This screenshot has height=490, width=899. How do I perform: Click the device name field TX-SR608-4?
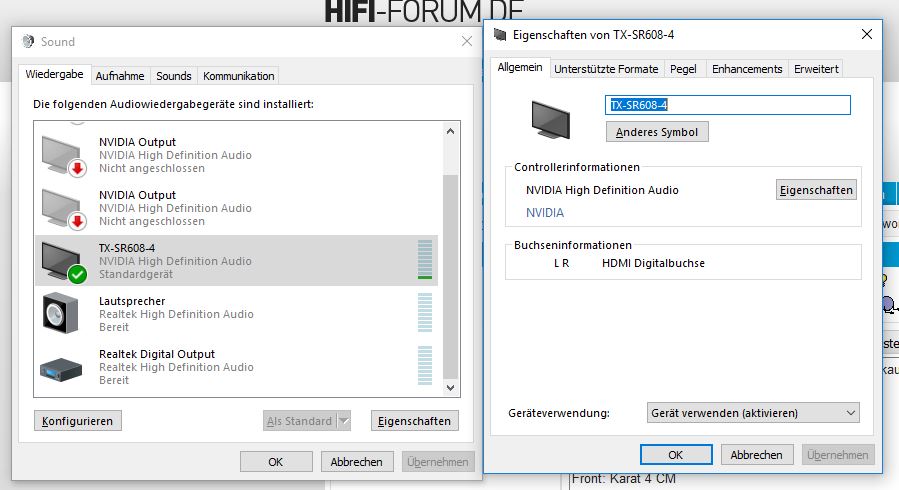(728, 105)
